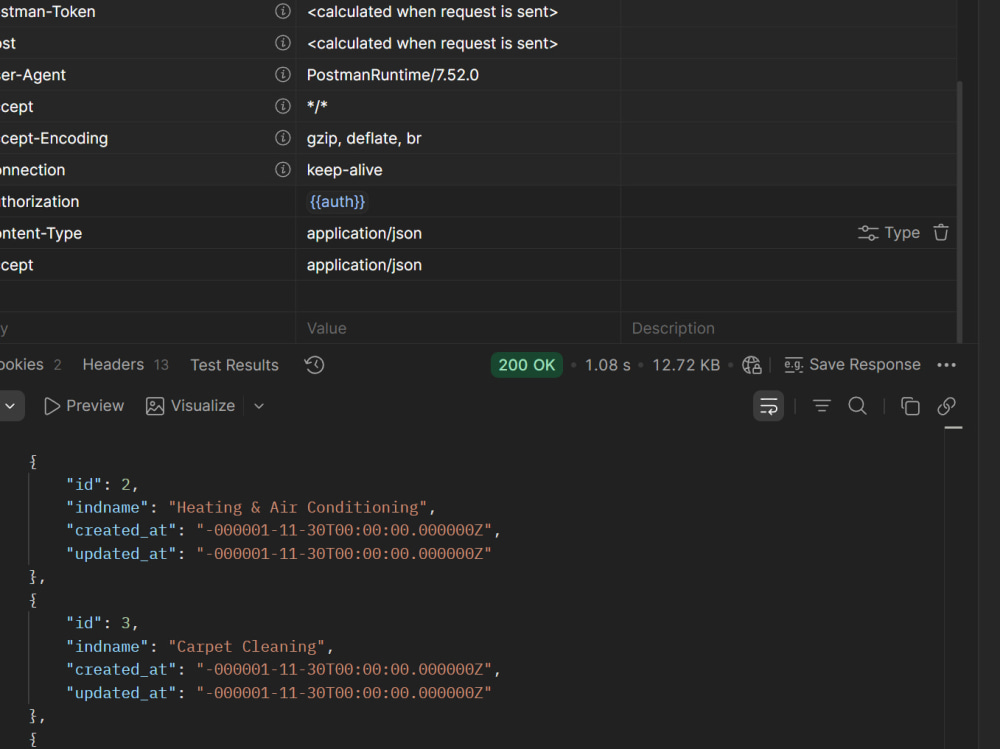Screen dimensions: 1000x749
Task: Click the empty Value field in new header row
Action: coord(458,328)
